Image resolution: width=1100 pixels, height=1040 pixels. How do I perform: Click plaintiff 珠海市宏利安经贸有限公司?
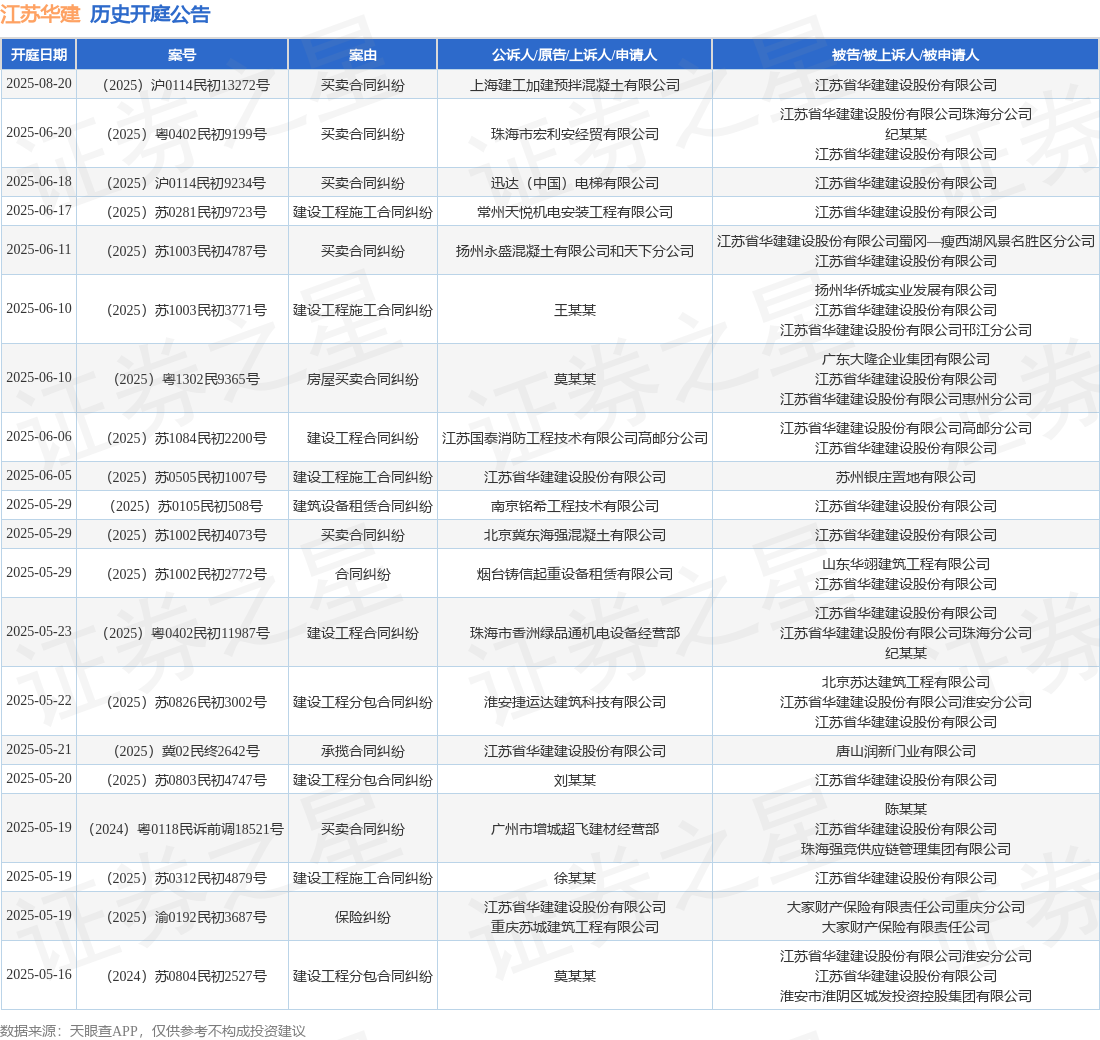575,134
